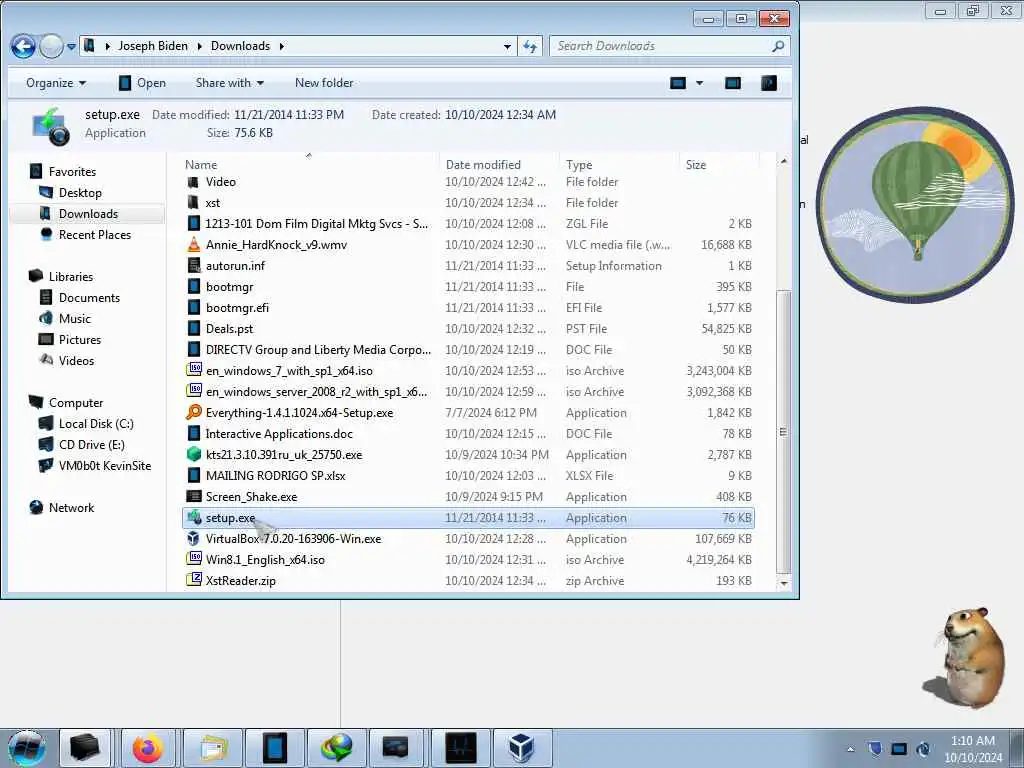The height and width of the screenshot is (768, 1024).
Task: Click the globe icon on the taskbar
Action: click(x=337, y=748)
